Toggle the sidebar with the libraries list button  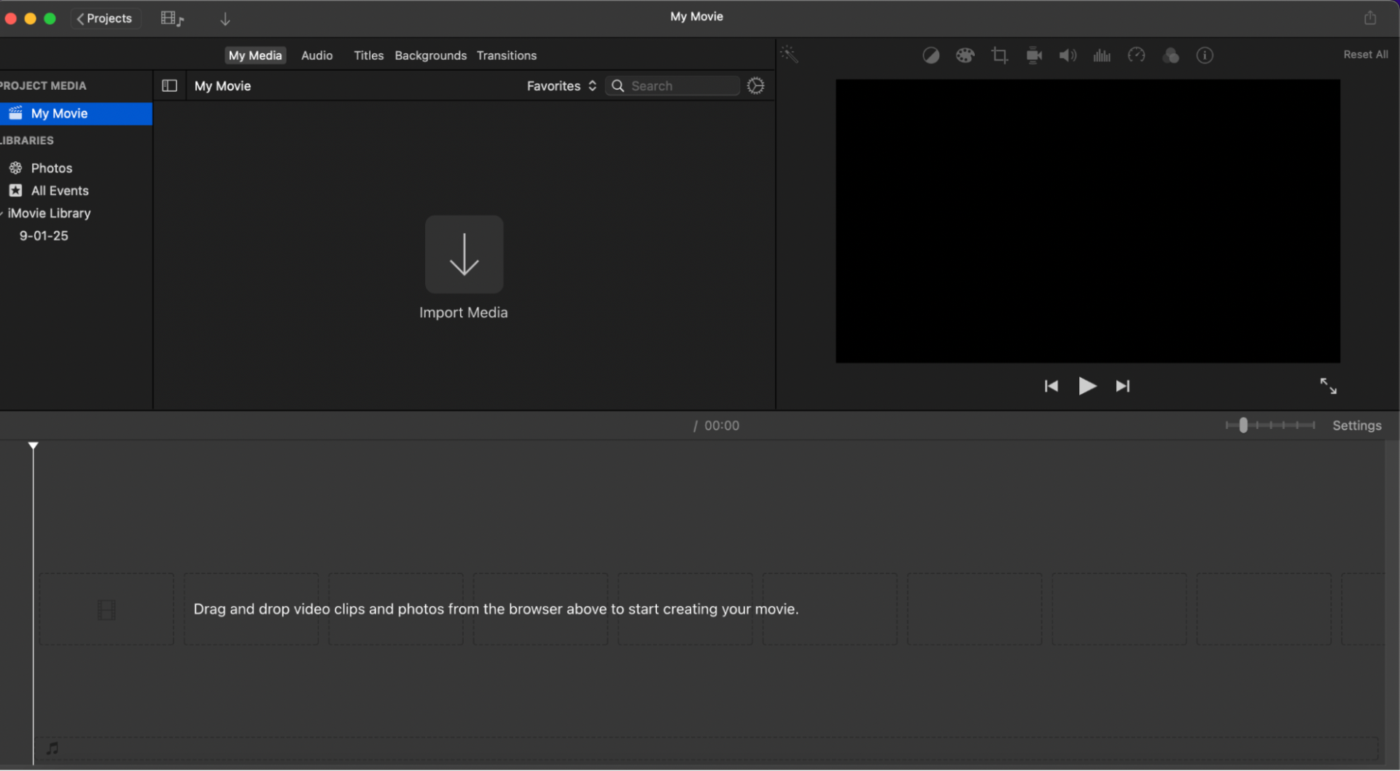point(170,86)
